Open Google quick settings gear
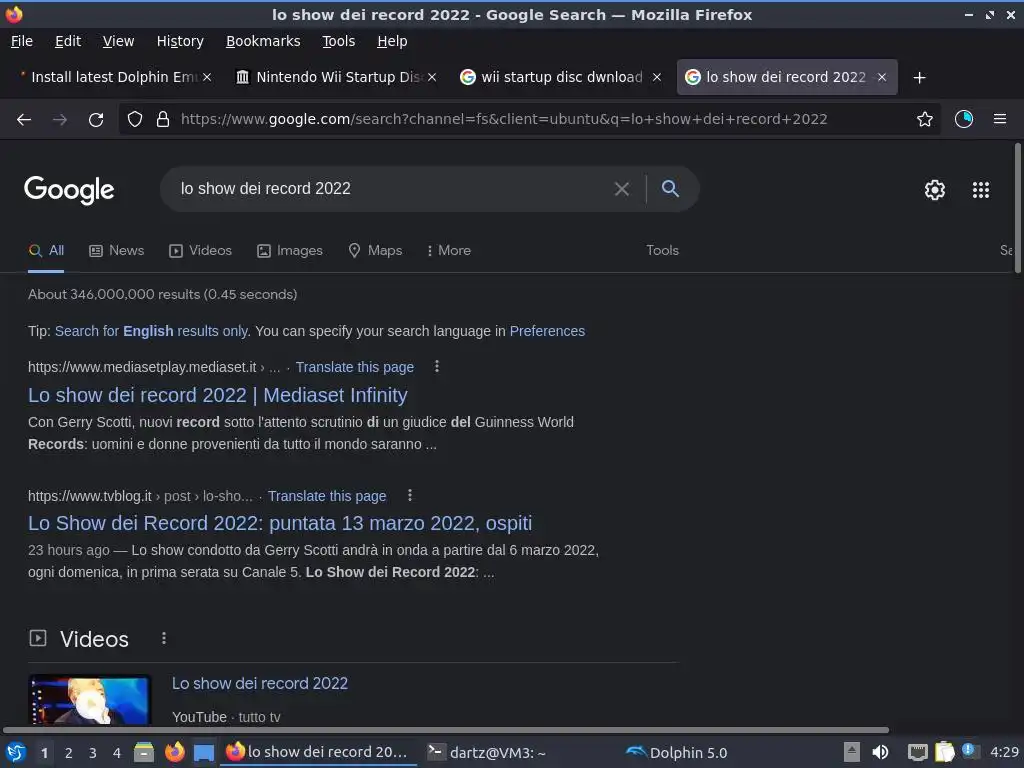This screenshot has height=768, width=1024. (x=935, y=189)
